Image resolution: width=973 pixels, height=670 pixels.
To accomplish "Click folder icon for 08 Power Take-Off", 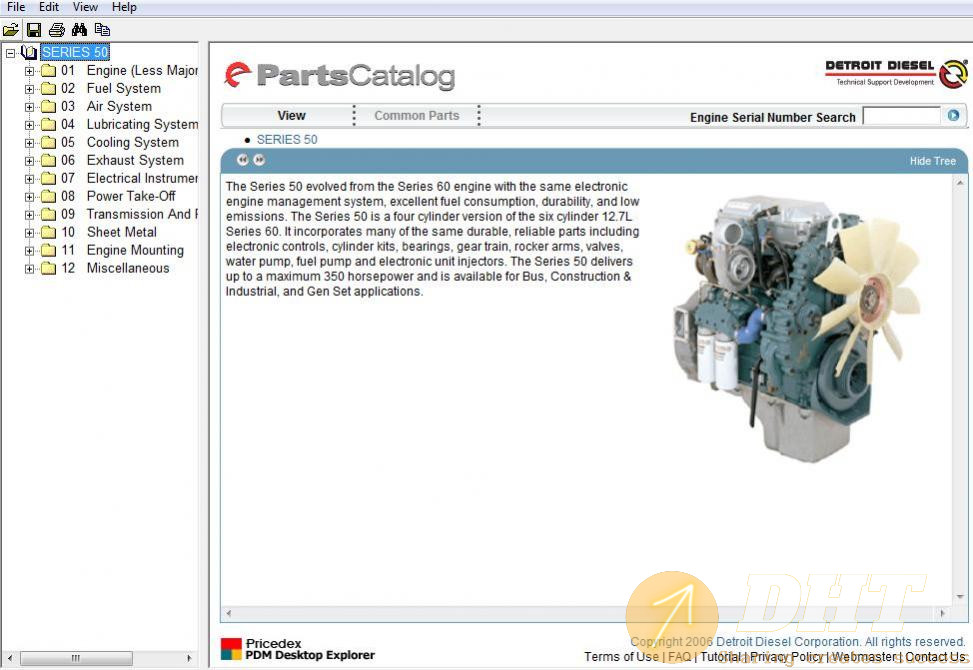I will coord(48,197).
